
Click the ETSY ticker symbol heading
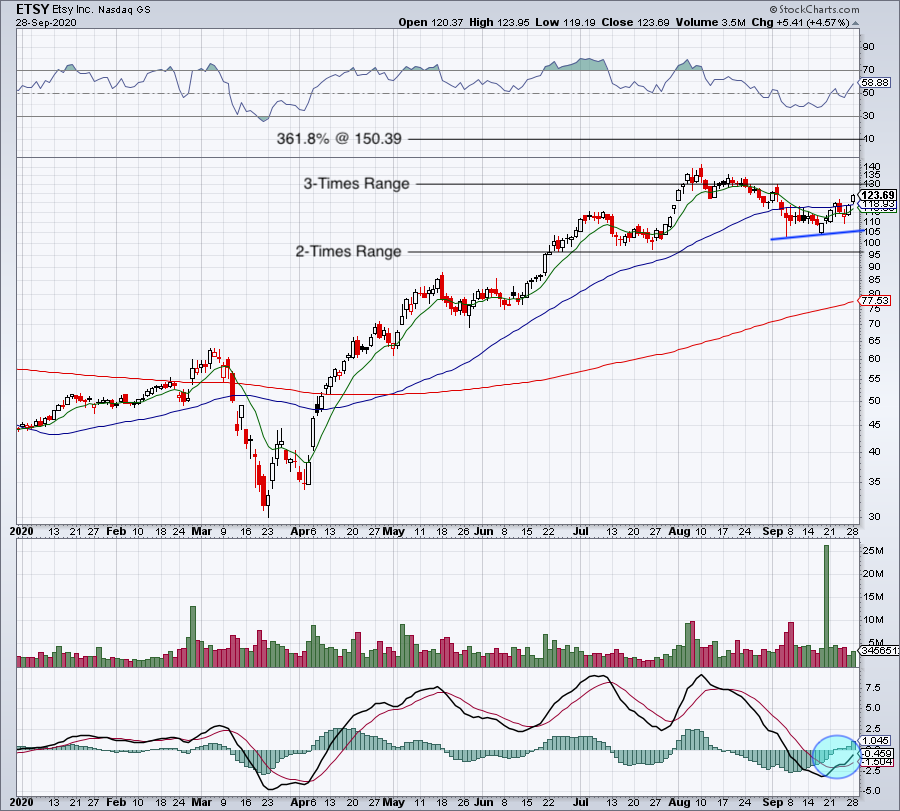(x=33, y=9)
